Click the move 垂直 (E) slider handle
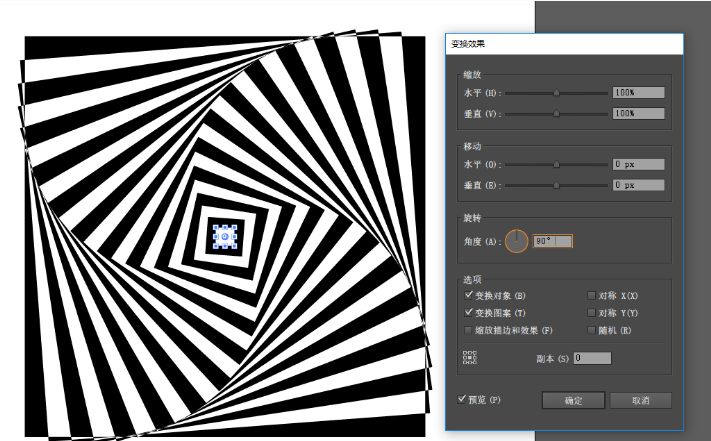Screen dimensions: 711x441 click(x=556, y=185)
